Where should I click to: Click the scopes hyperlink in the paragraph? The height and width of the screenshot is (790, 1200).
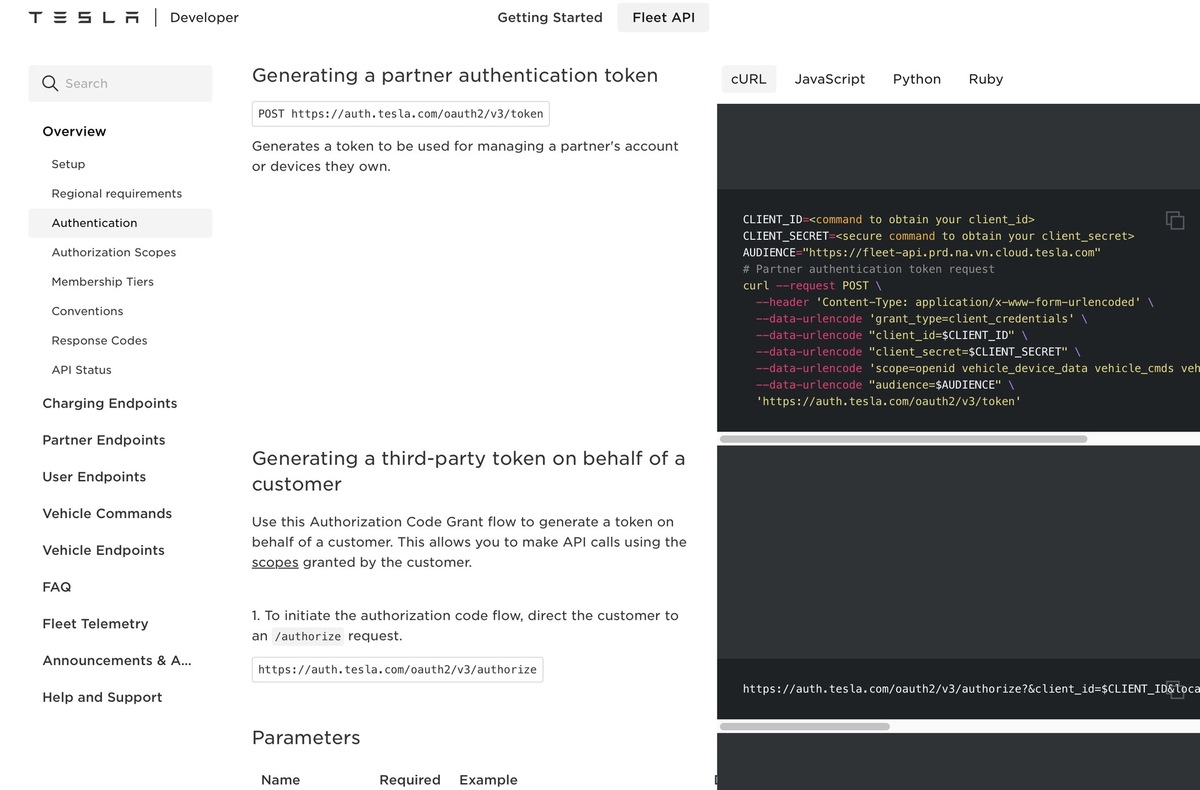pos(274,562)
